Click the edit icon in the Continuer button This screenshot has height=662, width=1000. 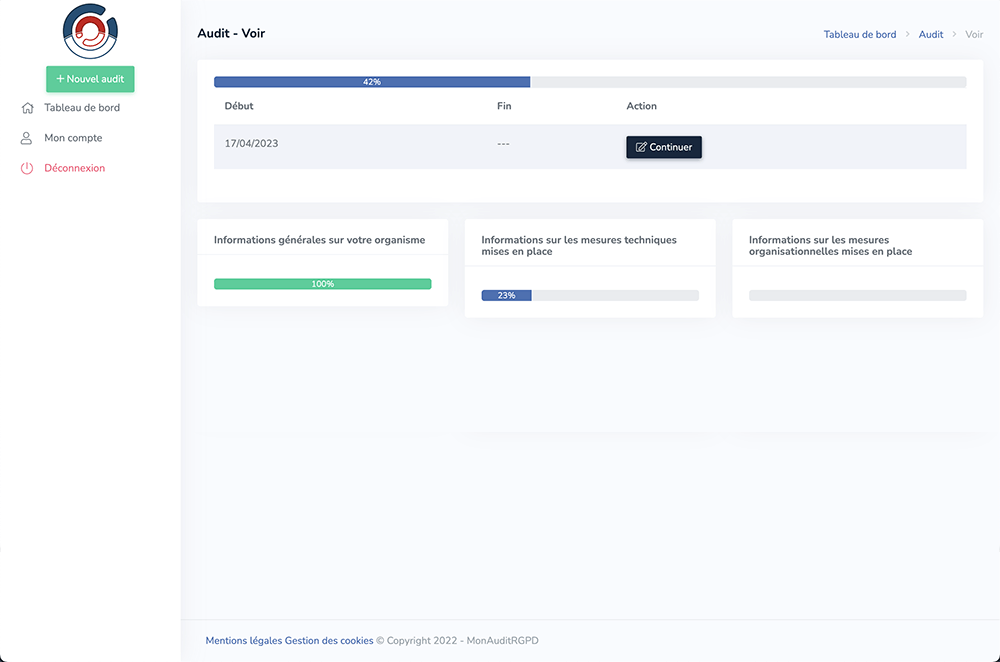click(x=641, y=147)
